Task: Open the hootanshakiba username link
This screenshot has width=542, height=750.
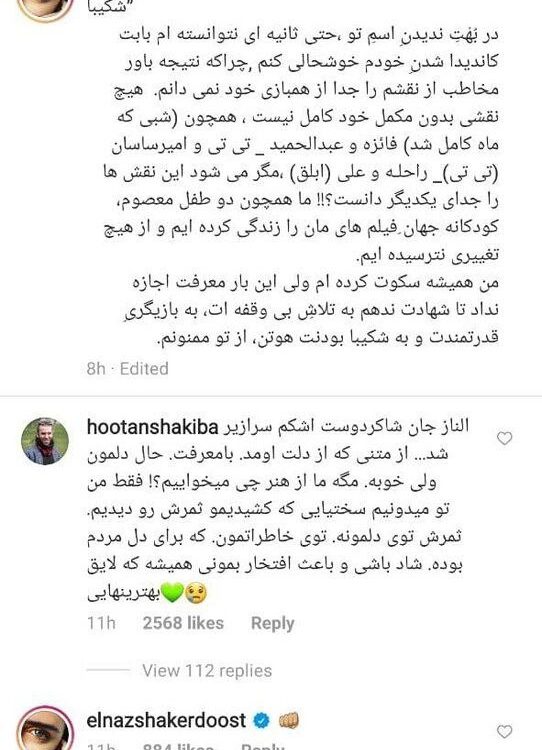Action: point(153,427)
